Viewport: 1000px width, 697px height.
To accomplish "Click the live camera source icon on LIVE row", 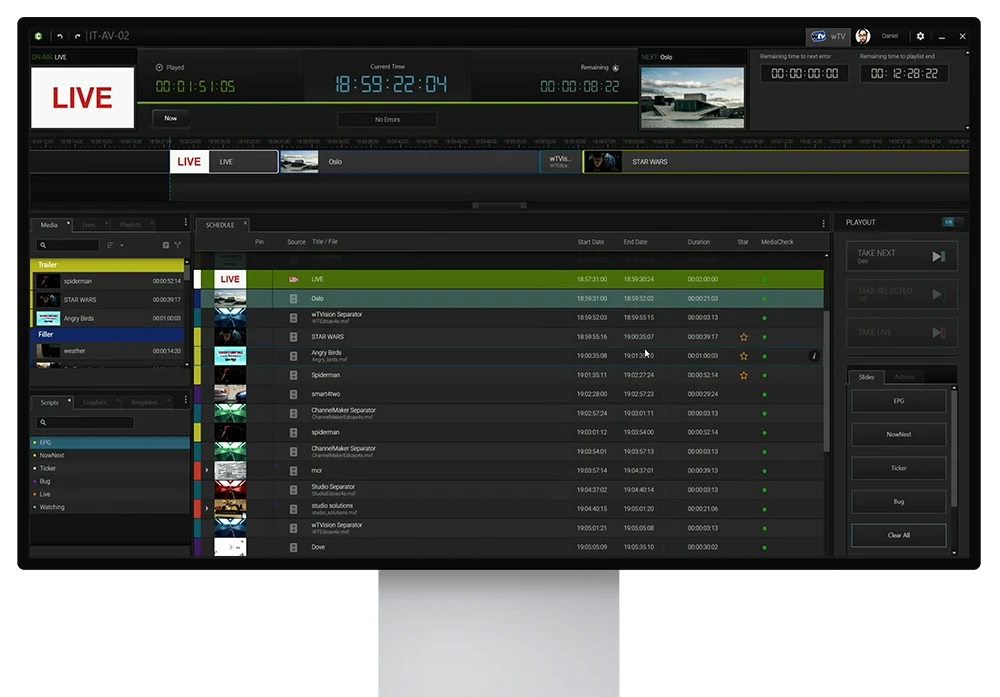I will click(293, 279).
